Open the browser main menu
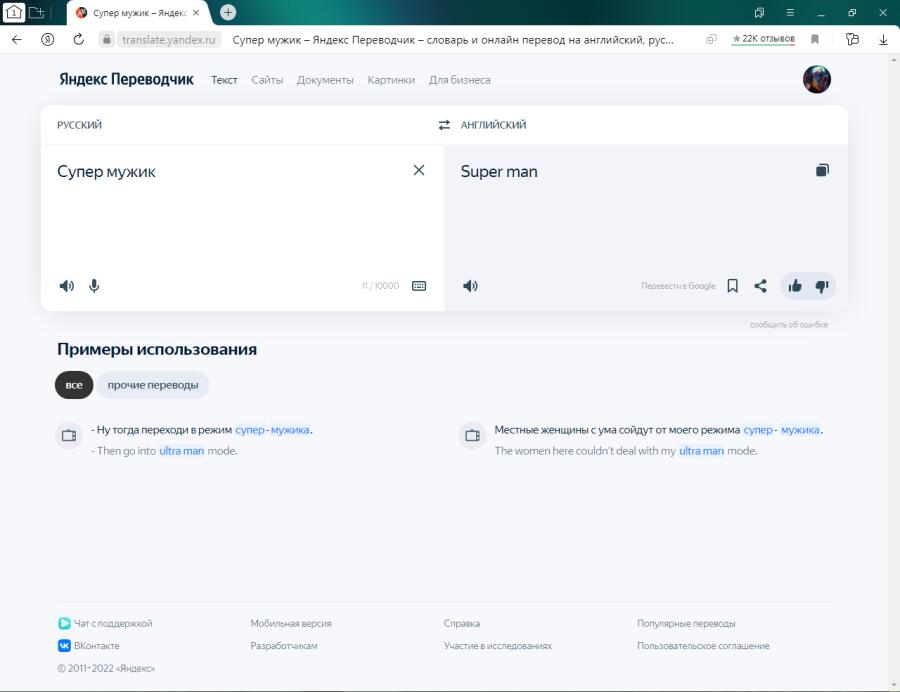This screenshot has height=692, width=900. click(790, 12)
